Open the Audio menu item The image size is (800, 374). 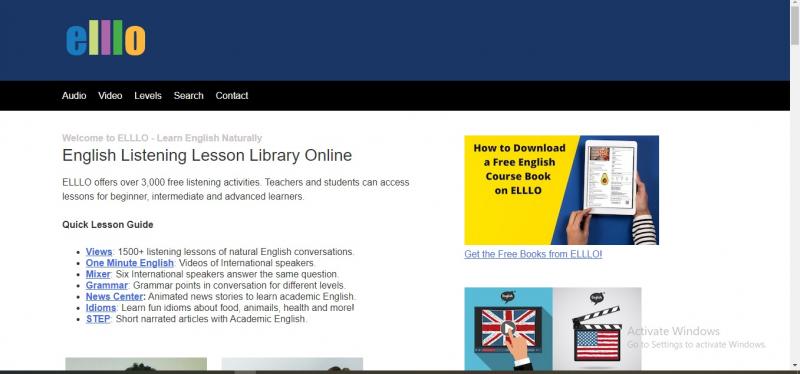[x=74, y=95]
